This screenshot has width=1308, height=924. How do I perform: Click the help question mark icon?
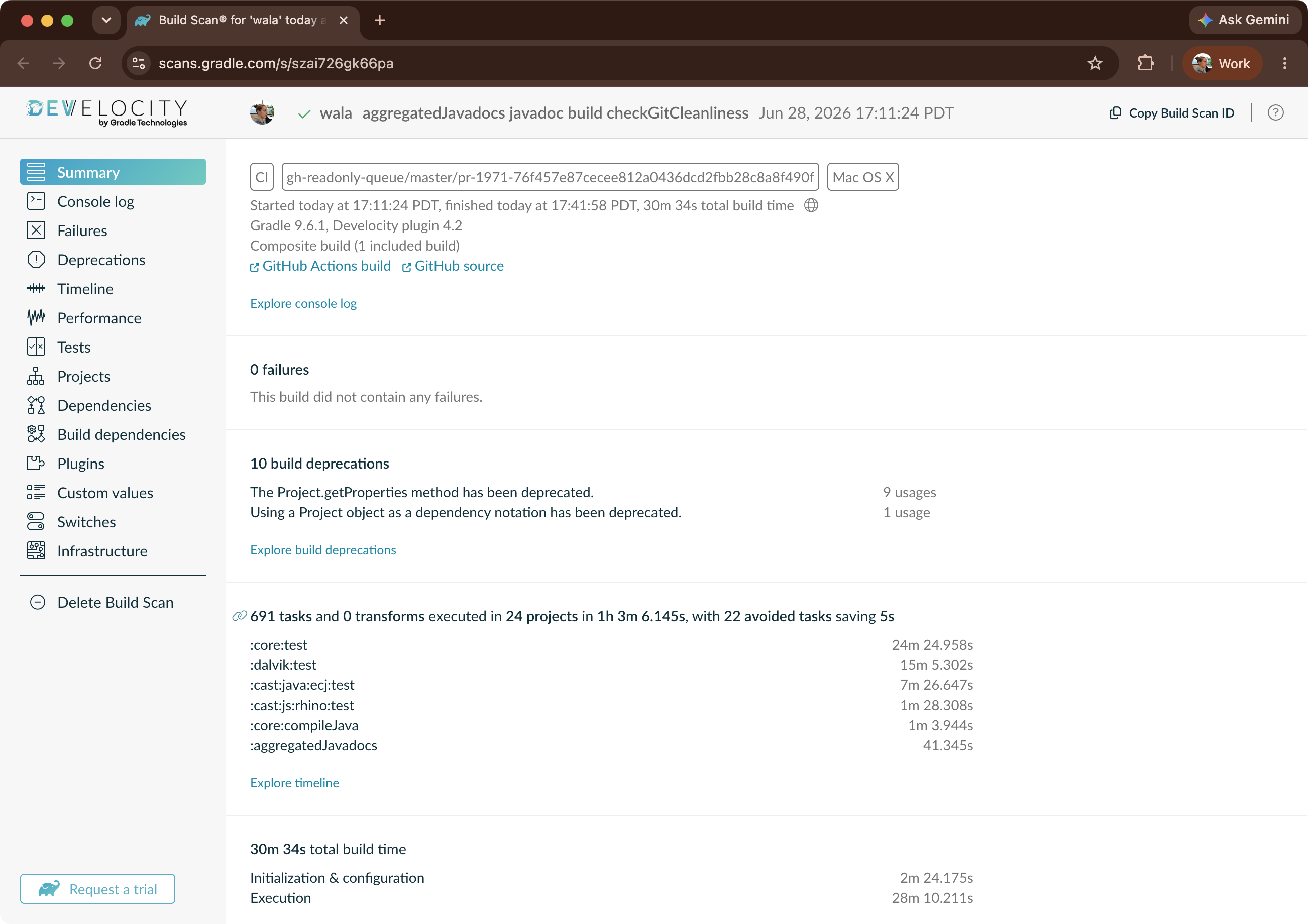1275,113
